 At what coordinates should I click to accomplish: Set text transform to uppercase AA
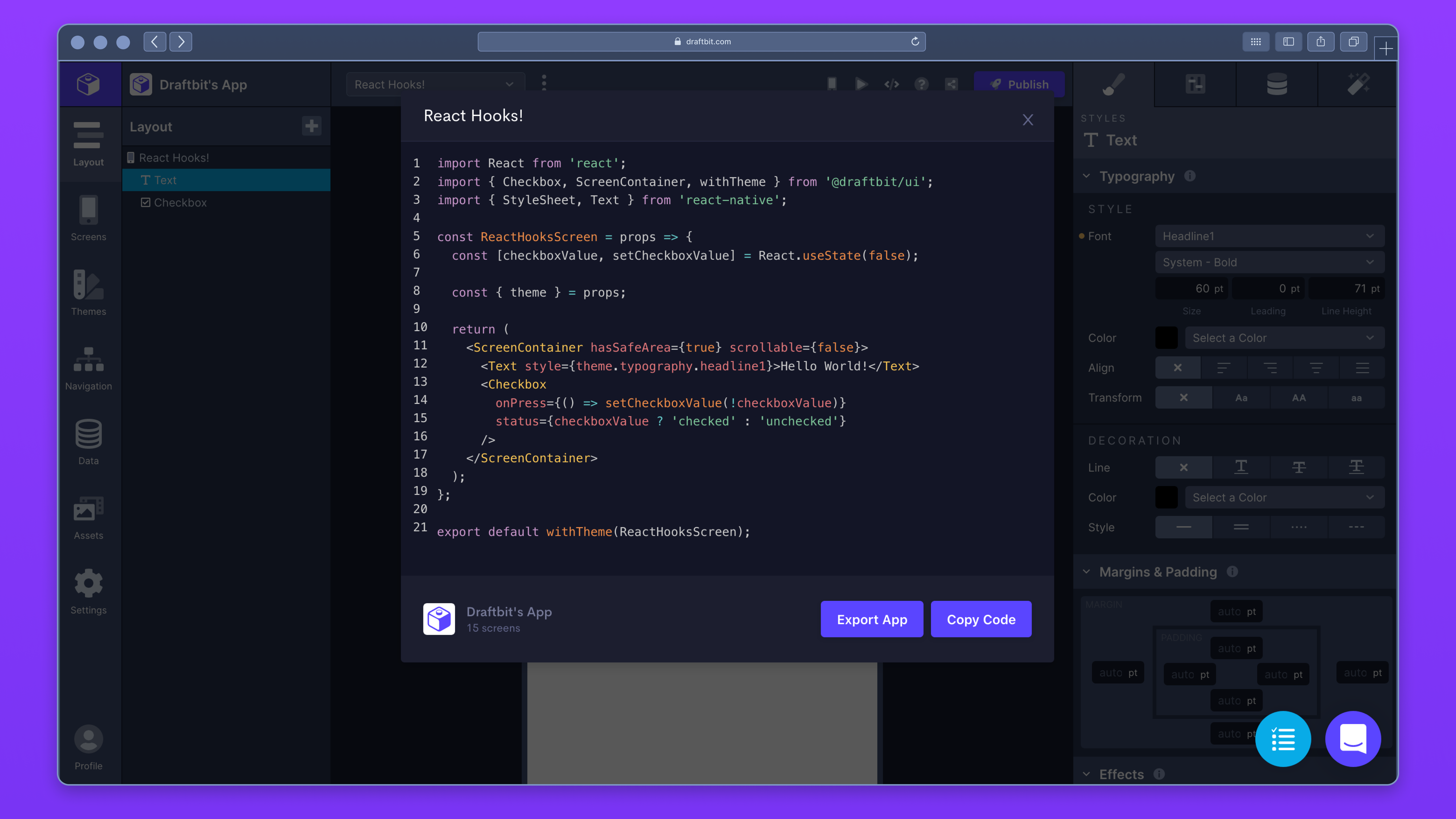pos(1299,397)
